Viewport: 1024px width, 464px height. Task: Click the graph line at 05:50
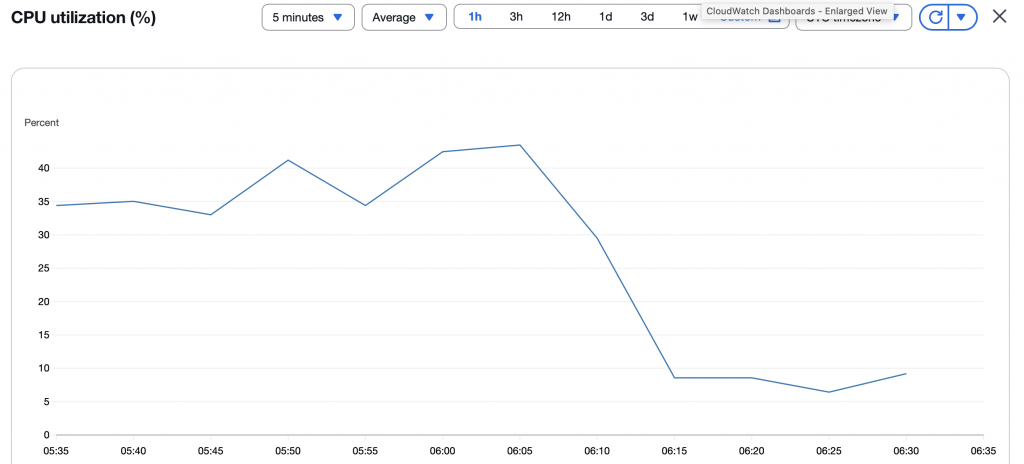288,160
